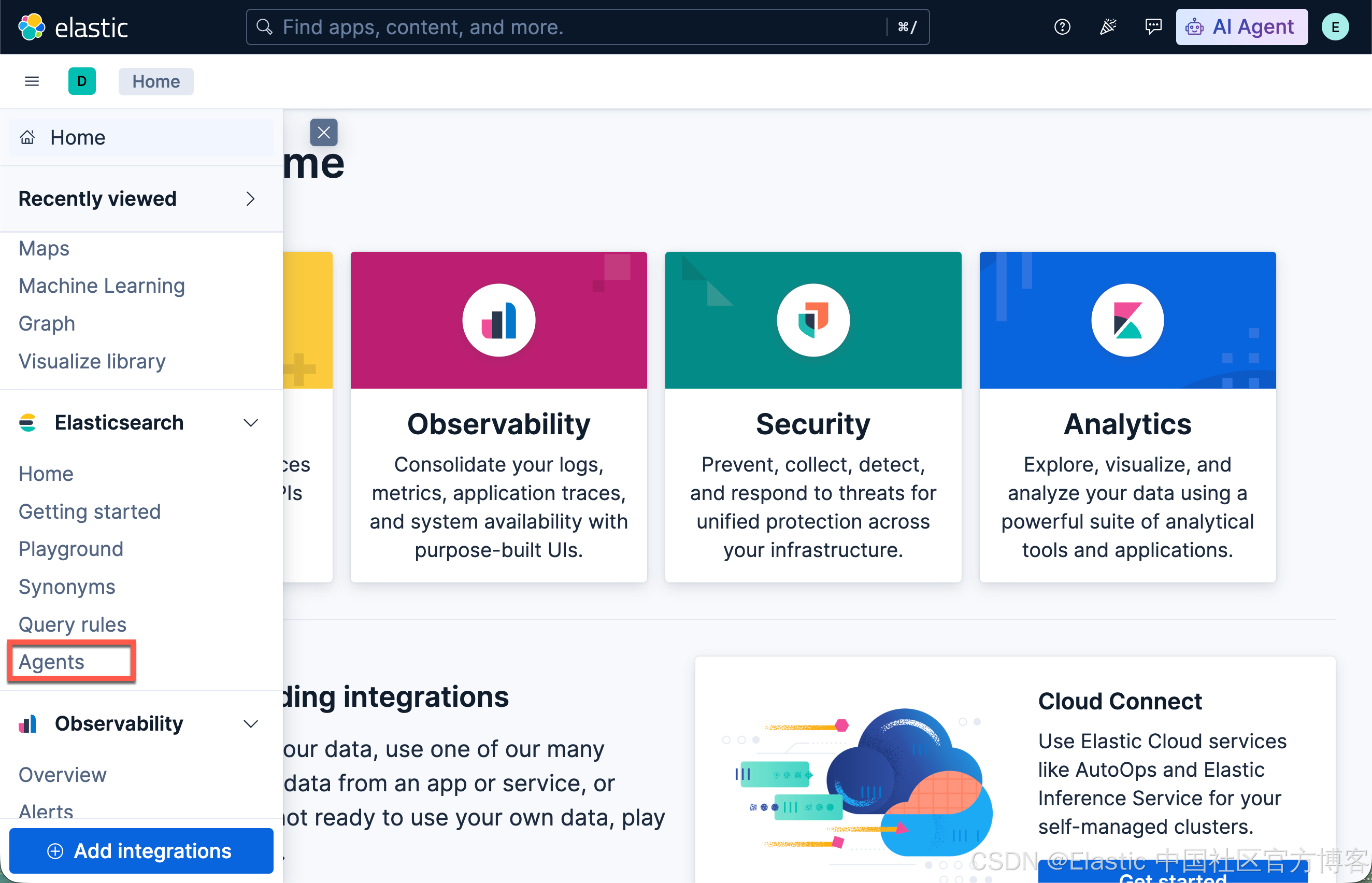Open the Analytics solution card title
1372x883 pixels.
(1128, 424)
